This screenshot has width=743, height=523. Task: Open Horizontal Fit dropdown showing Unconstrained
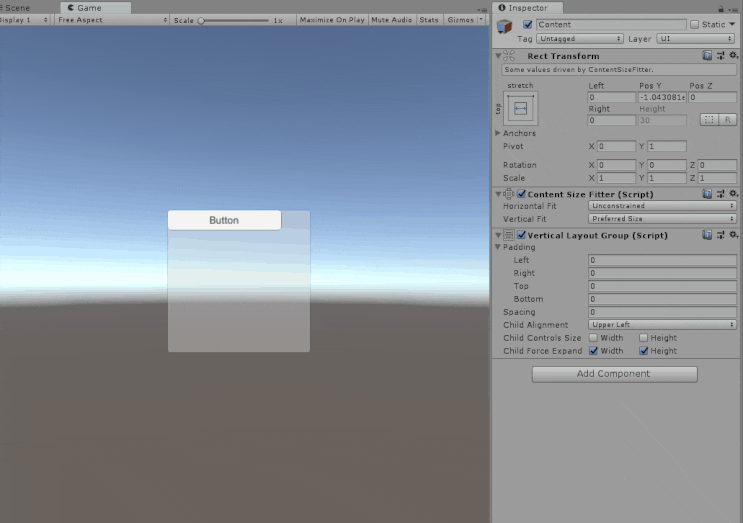click(x=662, y=206)
